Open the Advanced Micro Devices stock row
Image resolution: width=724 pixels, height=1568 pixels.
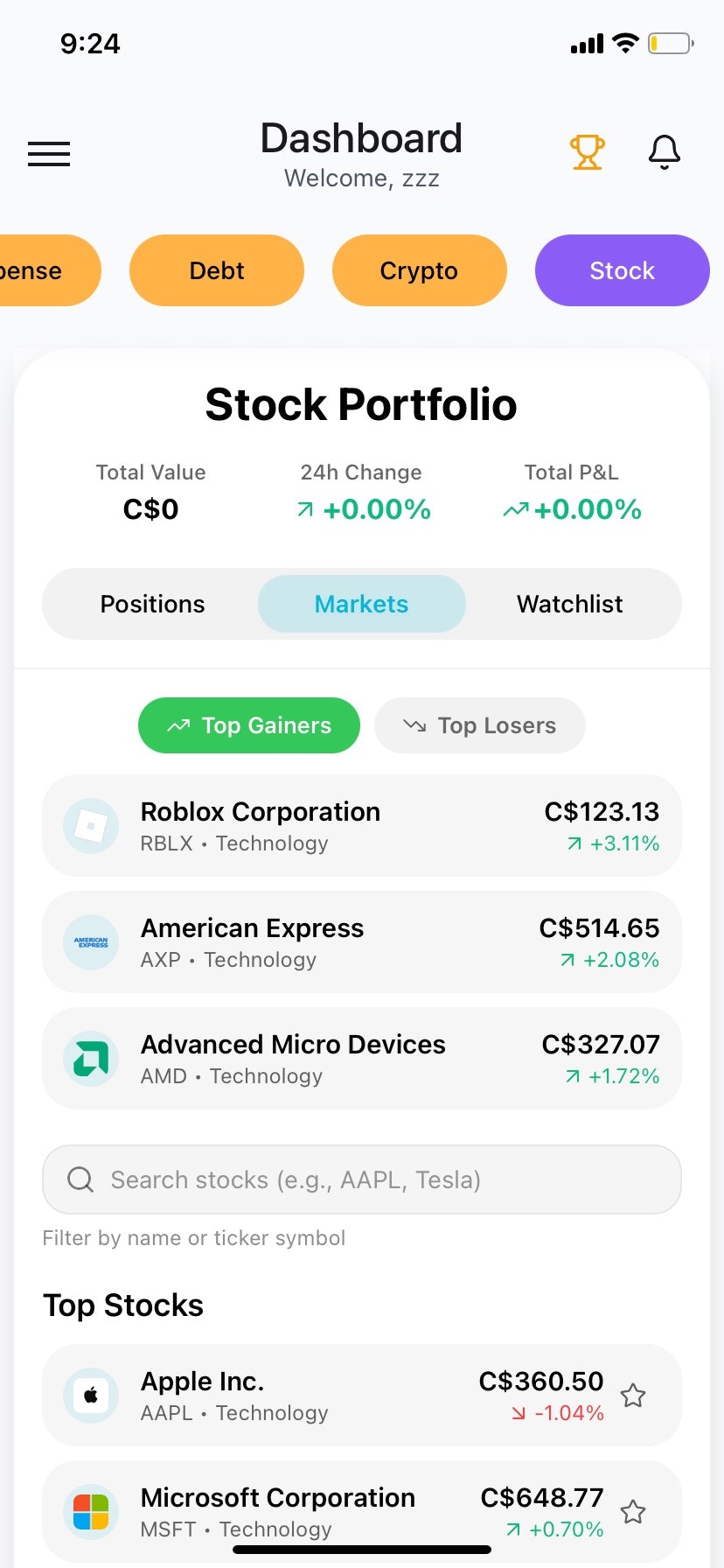[x=362, y=1059]
